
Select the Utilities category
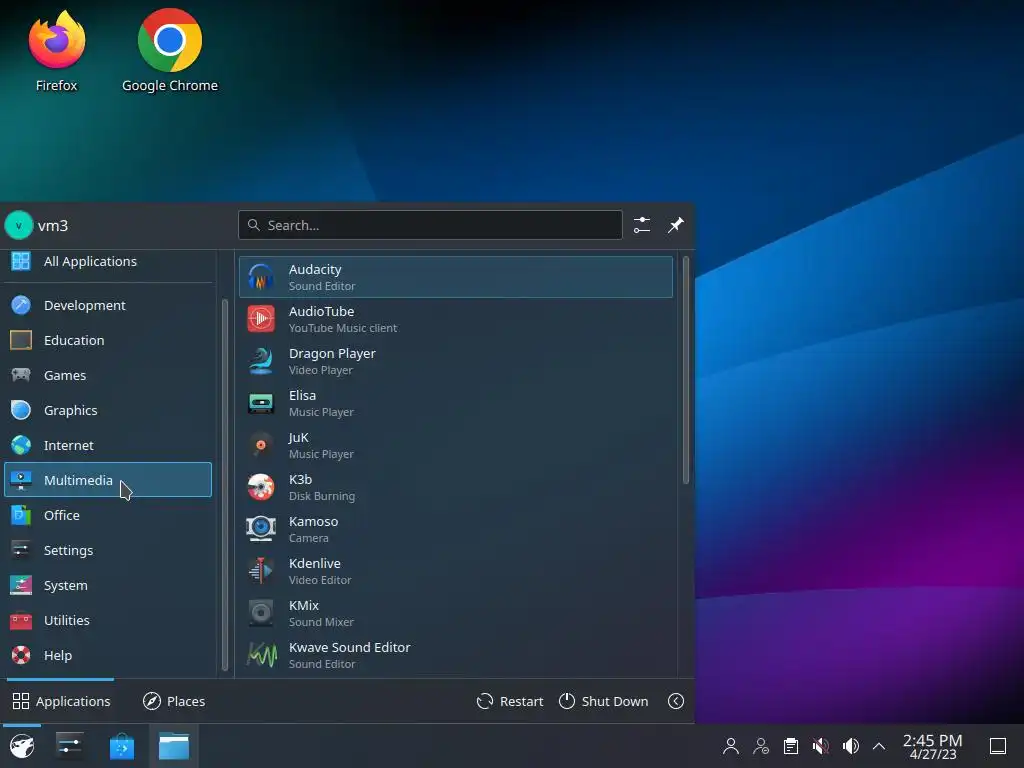(108, 620)
